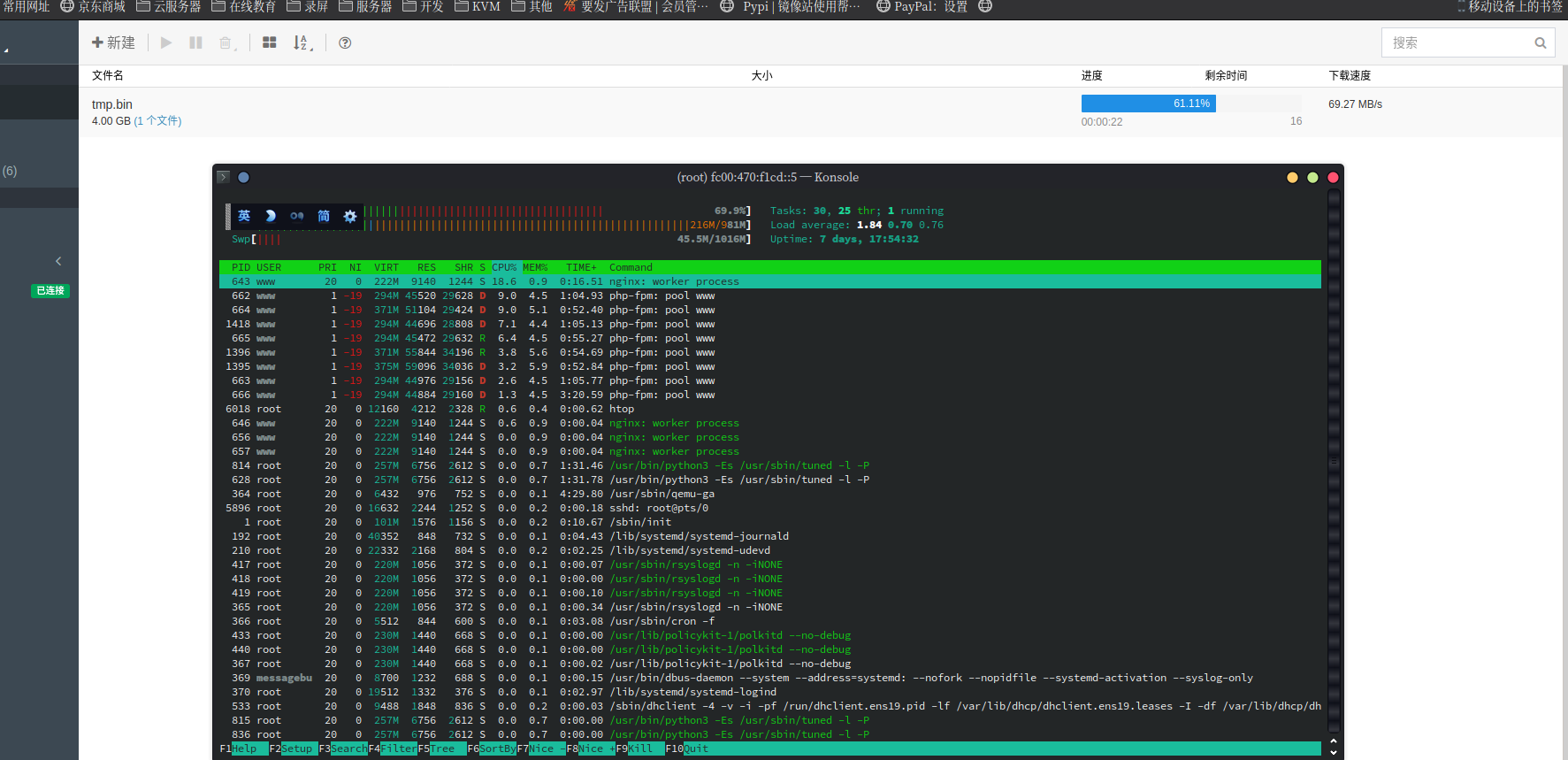Click the 61.11% progress bar
The width and height of the screenshot is (1568, 760).
point(1191,104)
